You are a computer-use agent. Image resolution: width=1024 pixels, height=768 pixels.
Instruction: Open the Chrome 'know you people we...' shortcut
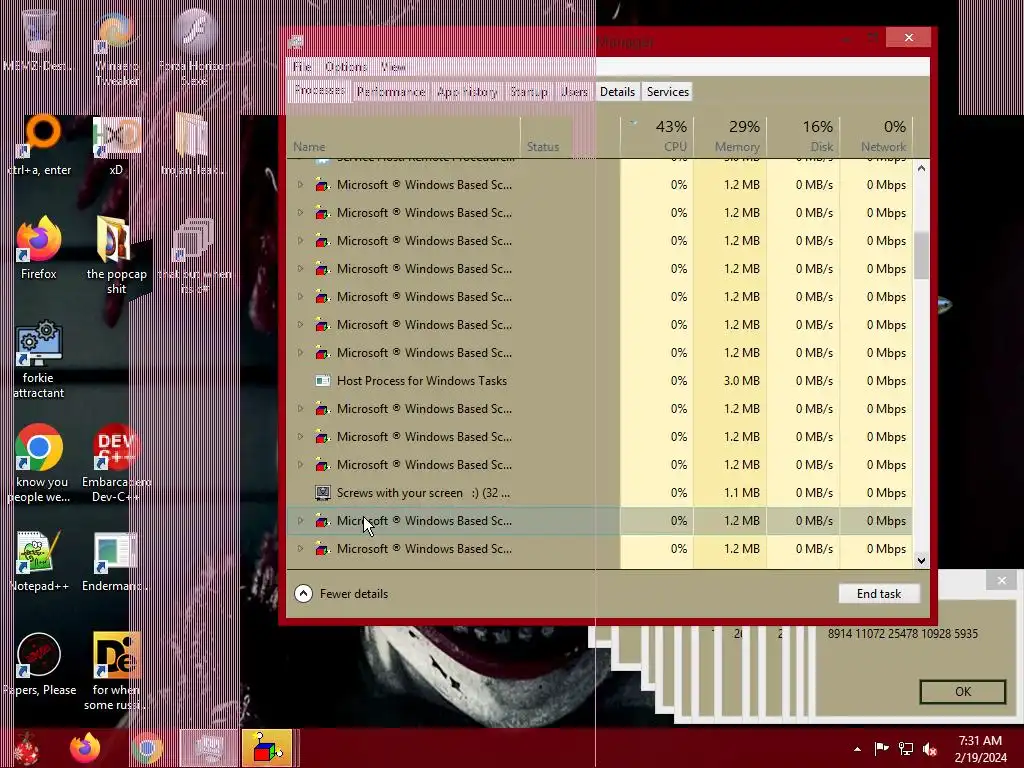tap(39, 464)
